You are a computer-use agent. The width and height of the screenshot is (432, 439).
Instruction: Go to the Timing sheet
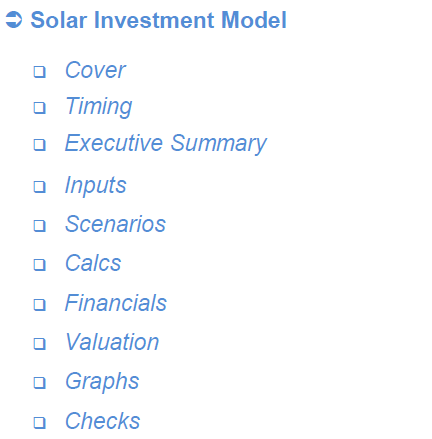click(99, 107)
